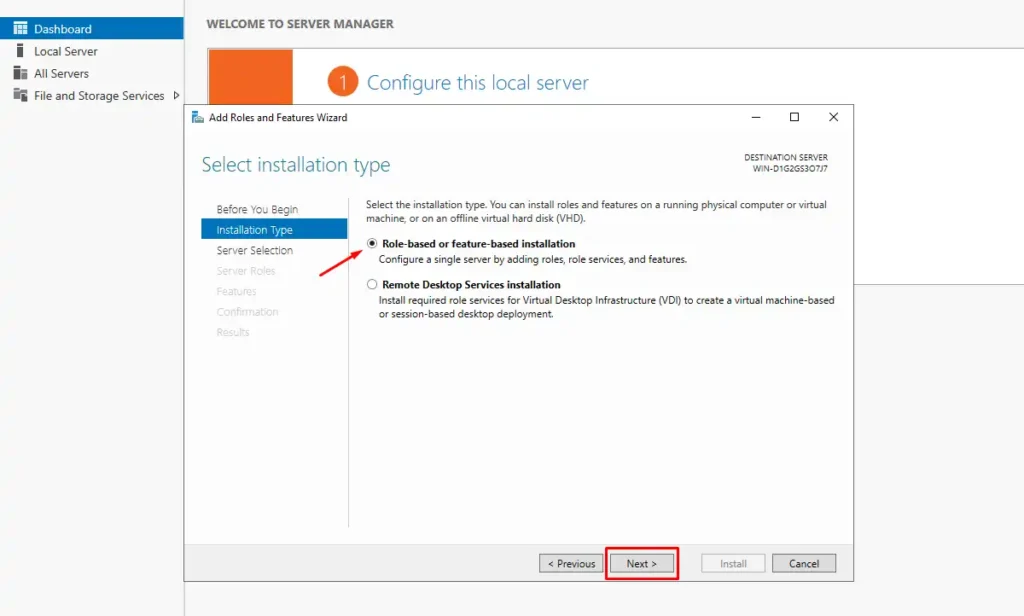Click the Local Server icon in sidebar
The width and height of the screenshot is (1024, 616).
point(20,50)
